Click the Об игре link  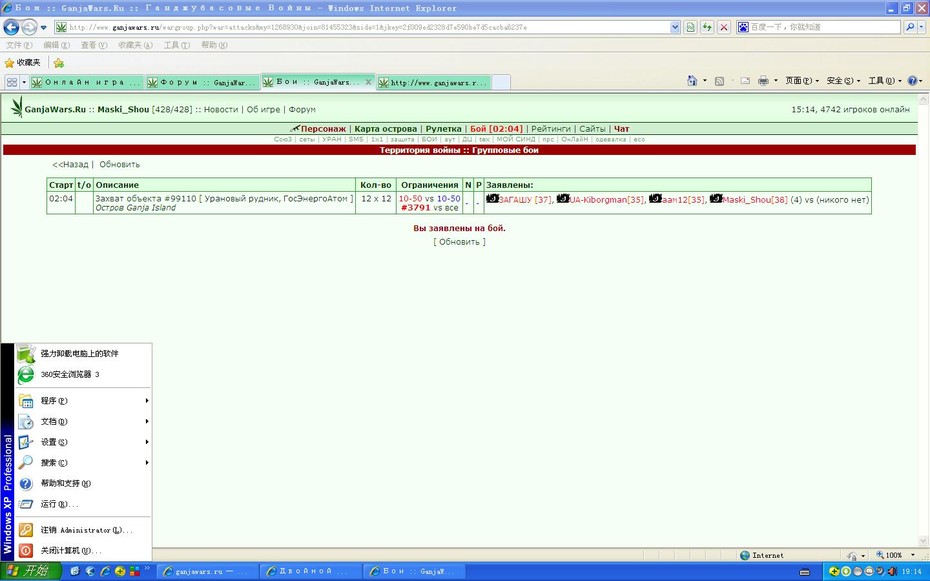point(263,110)
